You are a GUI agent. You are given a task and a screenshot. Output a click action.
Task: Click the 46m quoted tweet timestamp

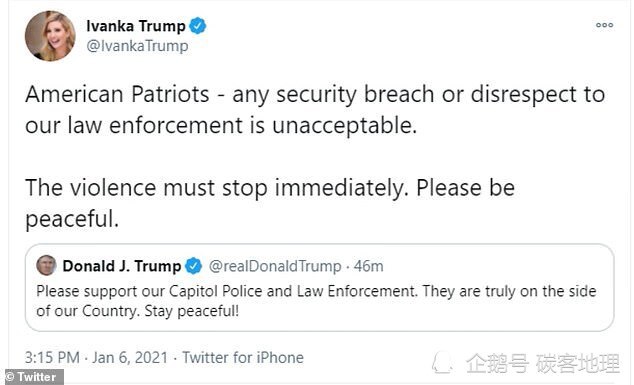368,266
